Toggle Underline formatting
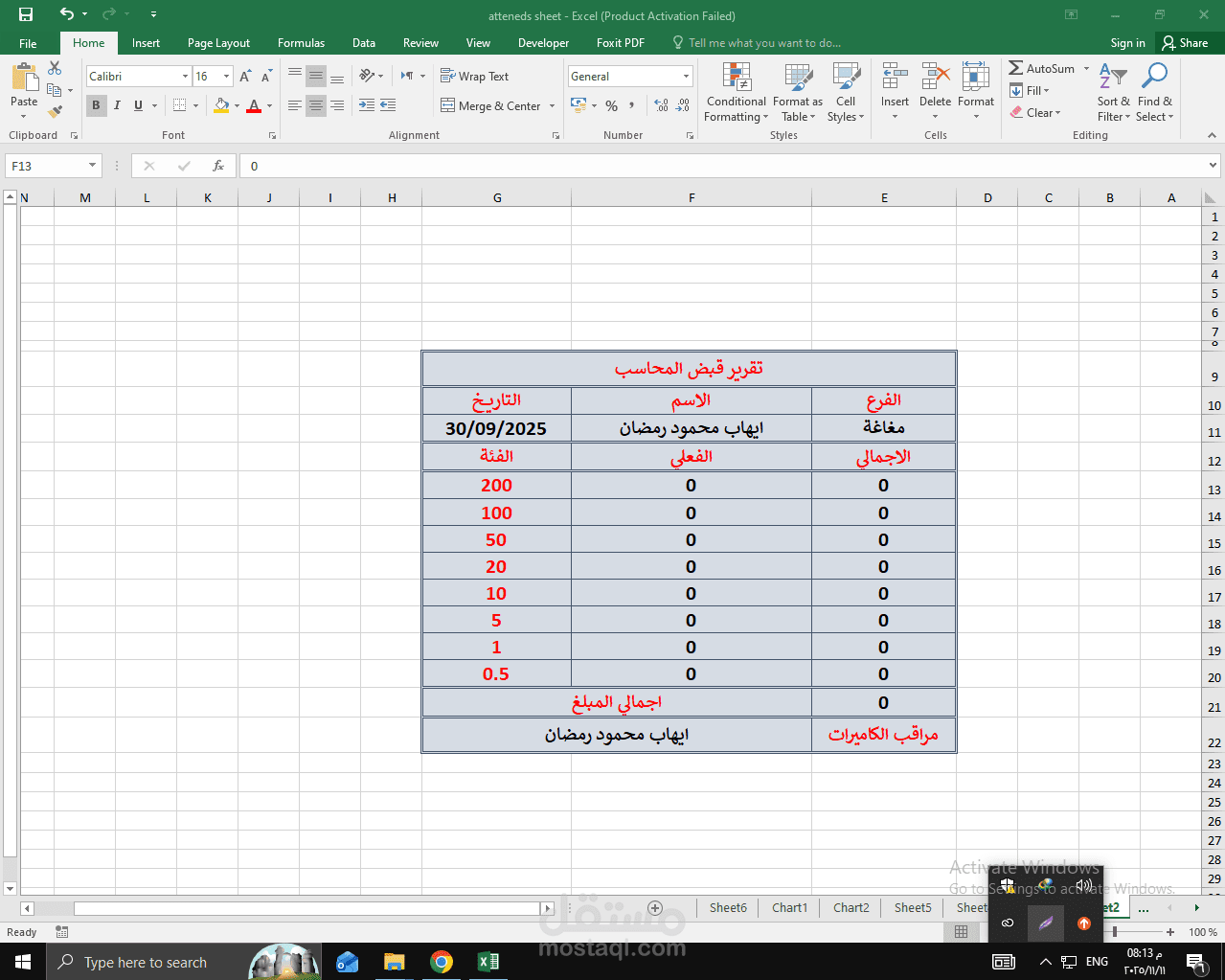This screenshot has width=1225, height=980. [138, 105]
